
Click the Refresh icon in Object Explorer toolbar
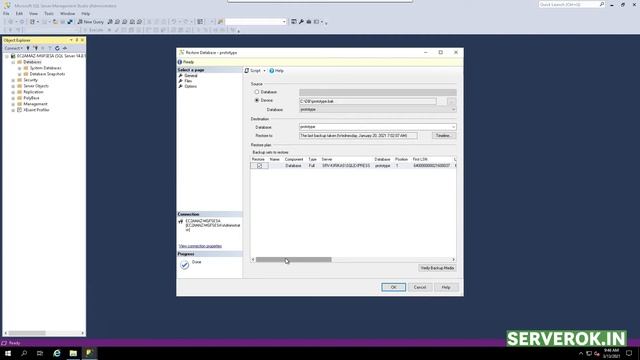57,48
